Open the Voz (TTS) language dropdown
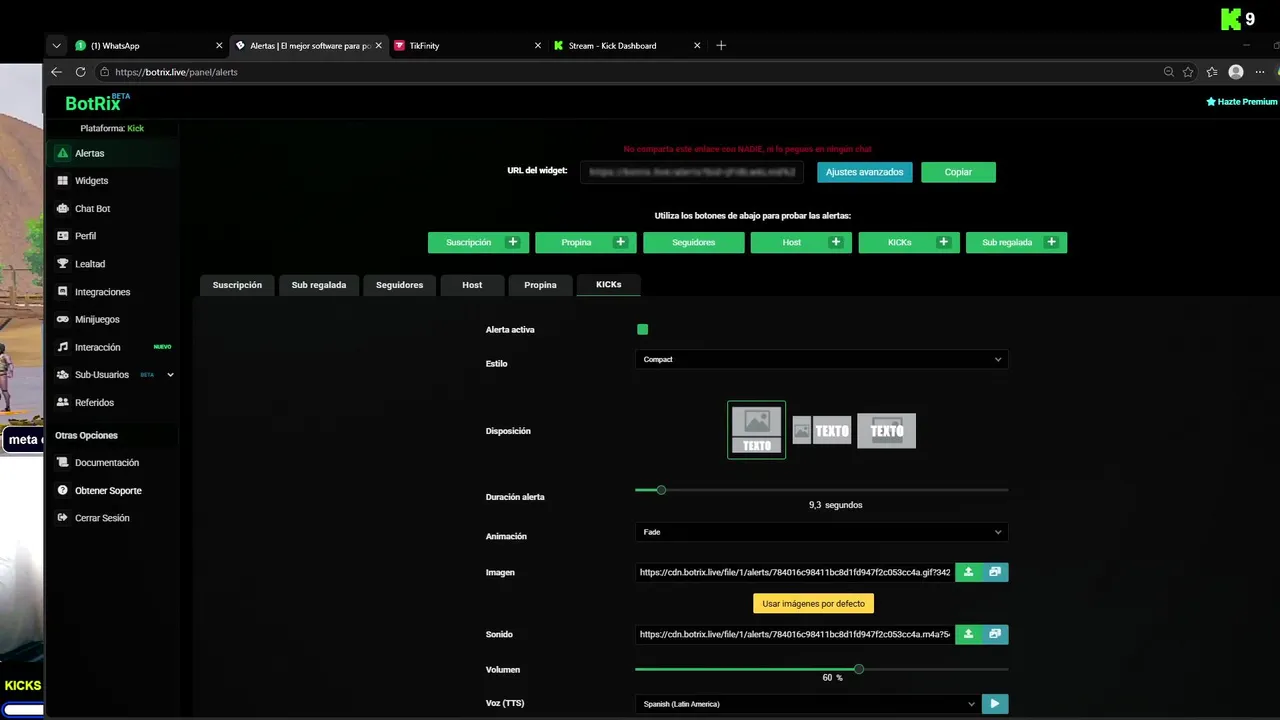The image size is (1280, 720). 807,704
